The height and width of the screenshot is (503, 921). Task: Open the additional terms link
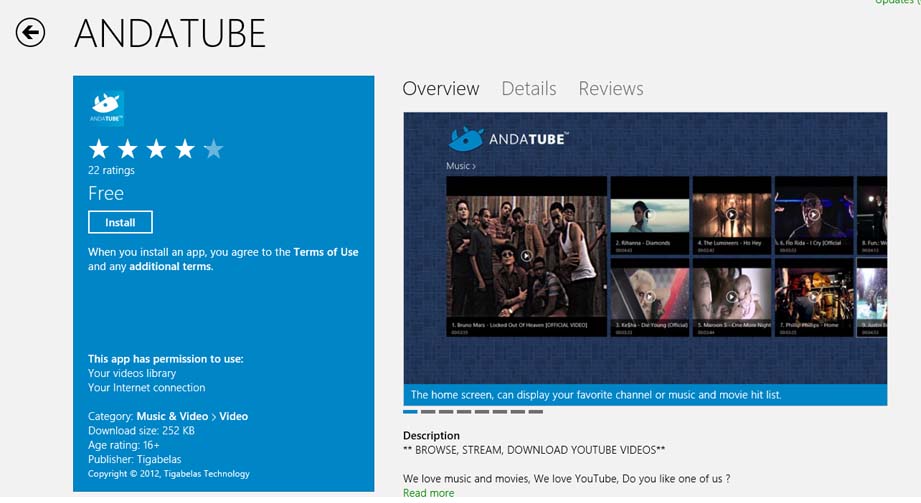click(x=170, y=267)
